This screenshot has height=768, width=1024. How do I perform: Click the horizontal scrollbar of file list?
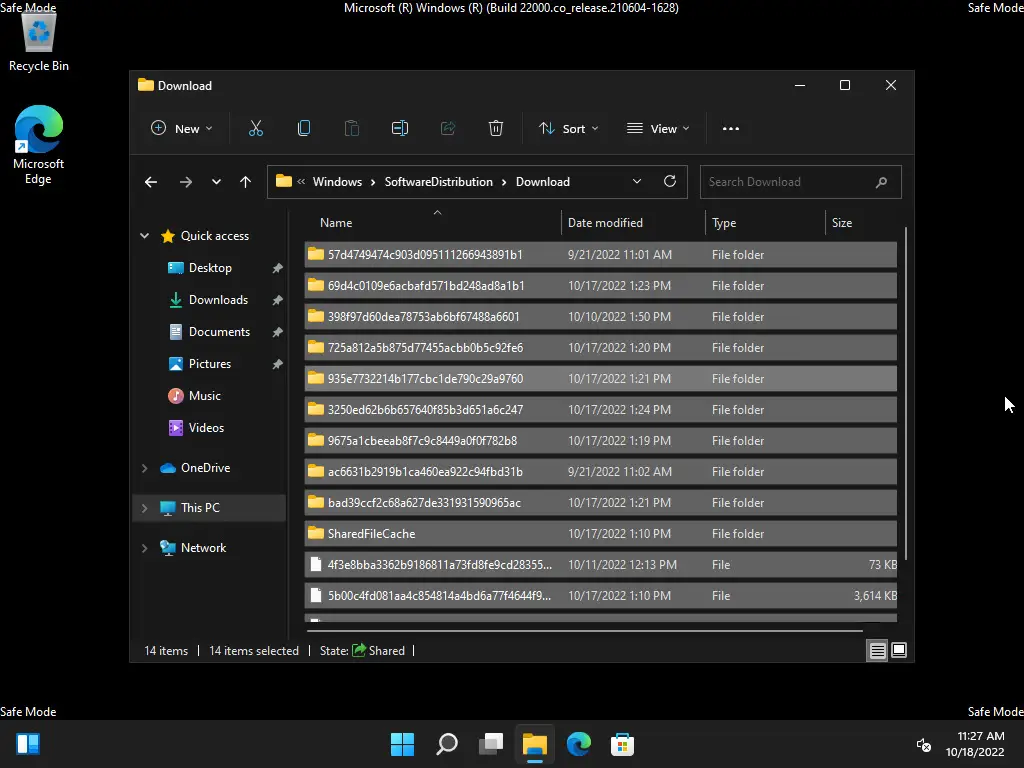coord(584,631)
